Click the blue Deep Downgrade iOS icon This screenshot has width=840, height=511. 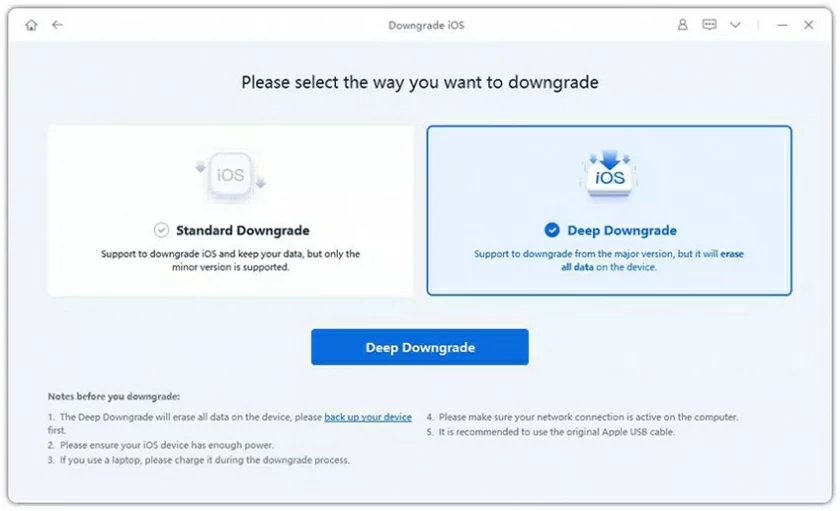click(609, 174)
